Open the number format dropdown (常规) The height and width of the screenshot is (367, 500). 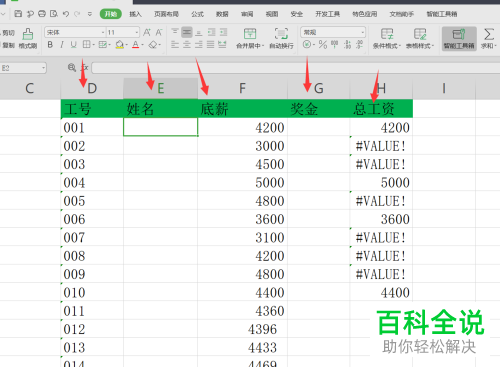point(363,32)
